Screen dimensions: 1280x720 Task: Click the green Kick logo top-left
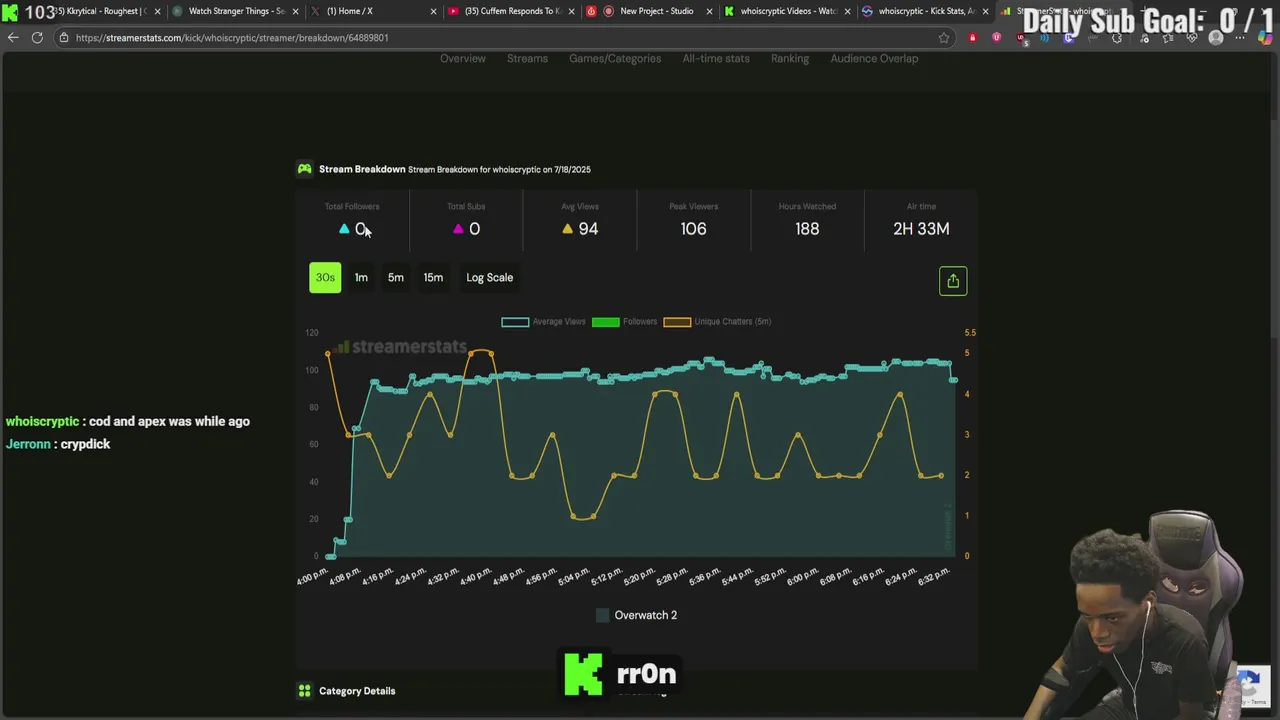point(10,12)
